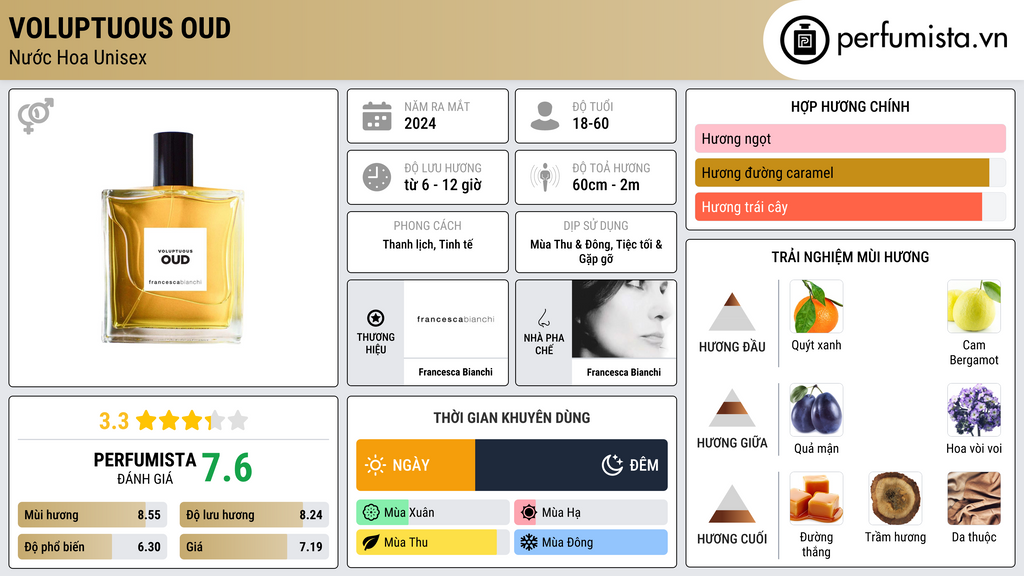Image resolution: width=1024 pixels, height=576 pixels.
Task: Click the Hương ngọt accord bar
Action: point(850,138)
